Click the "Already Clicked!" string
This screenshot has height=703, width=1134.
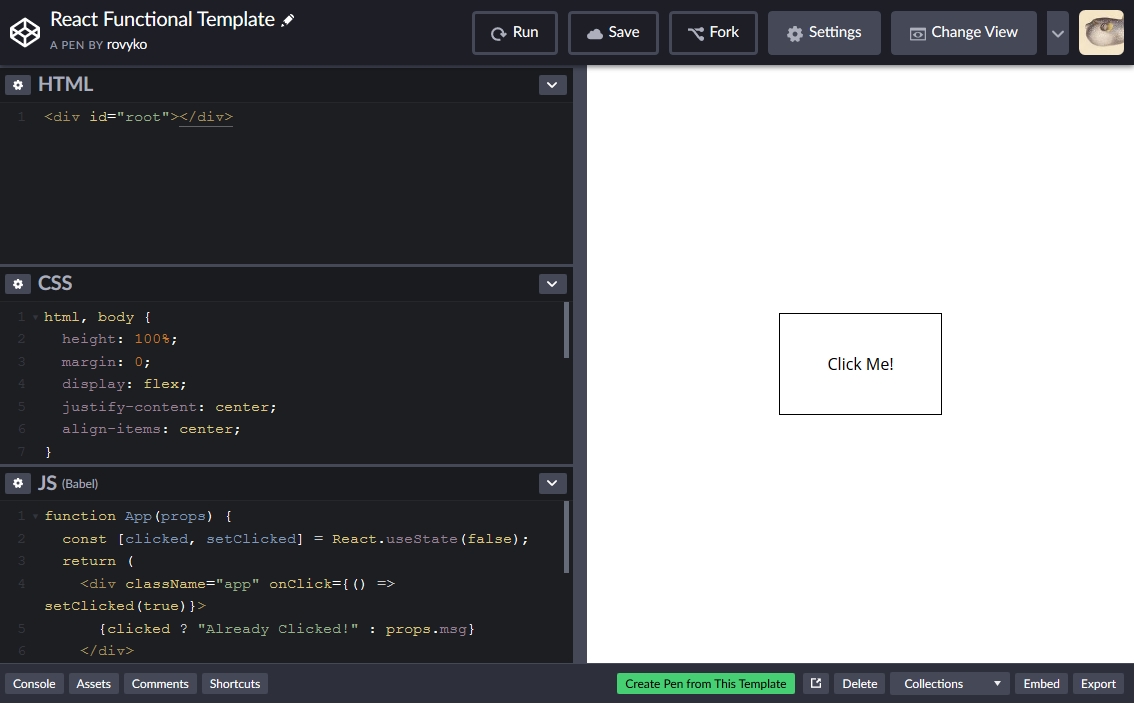278,629
